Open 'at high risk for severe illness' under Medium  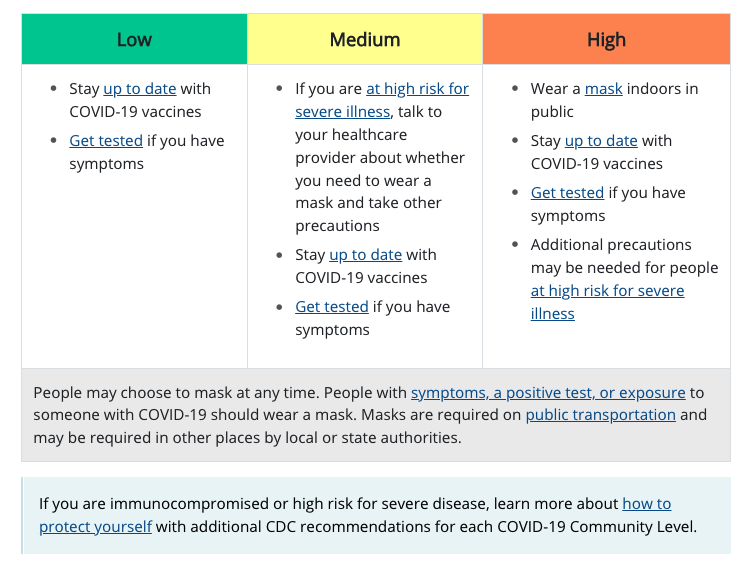pos(417,89)
